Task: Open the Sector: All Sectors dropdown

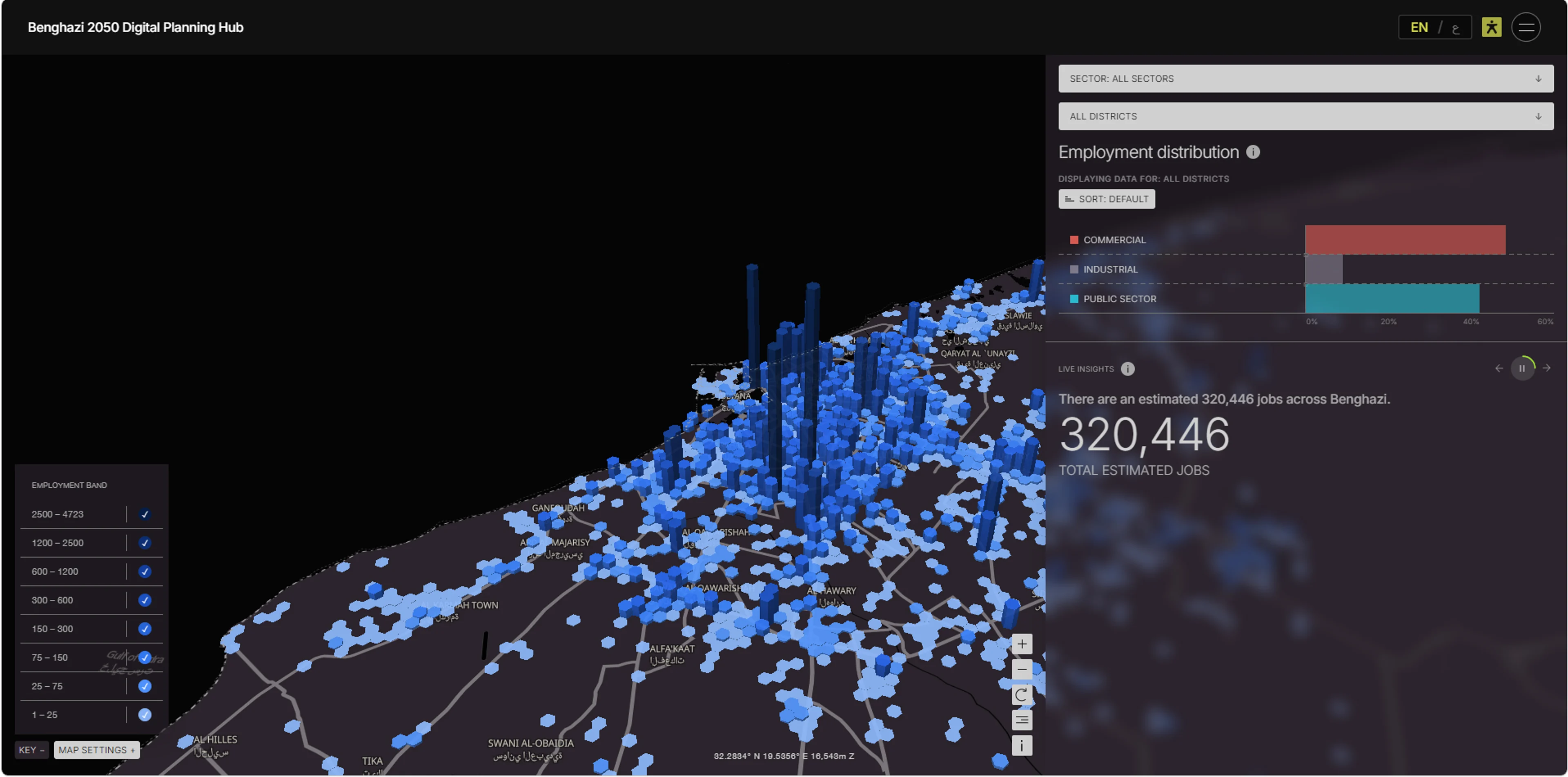Action: [1306, 78]
